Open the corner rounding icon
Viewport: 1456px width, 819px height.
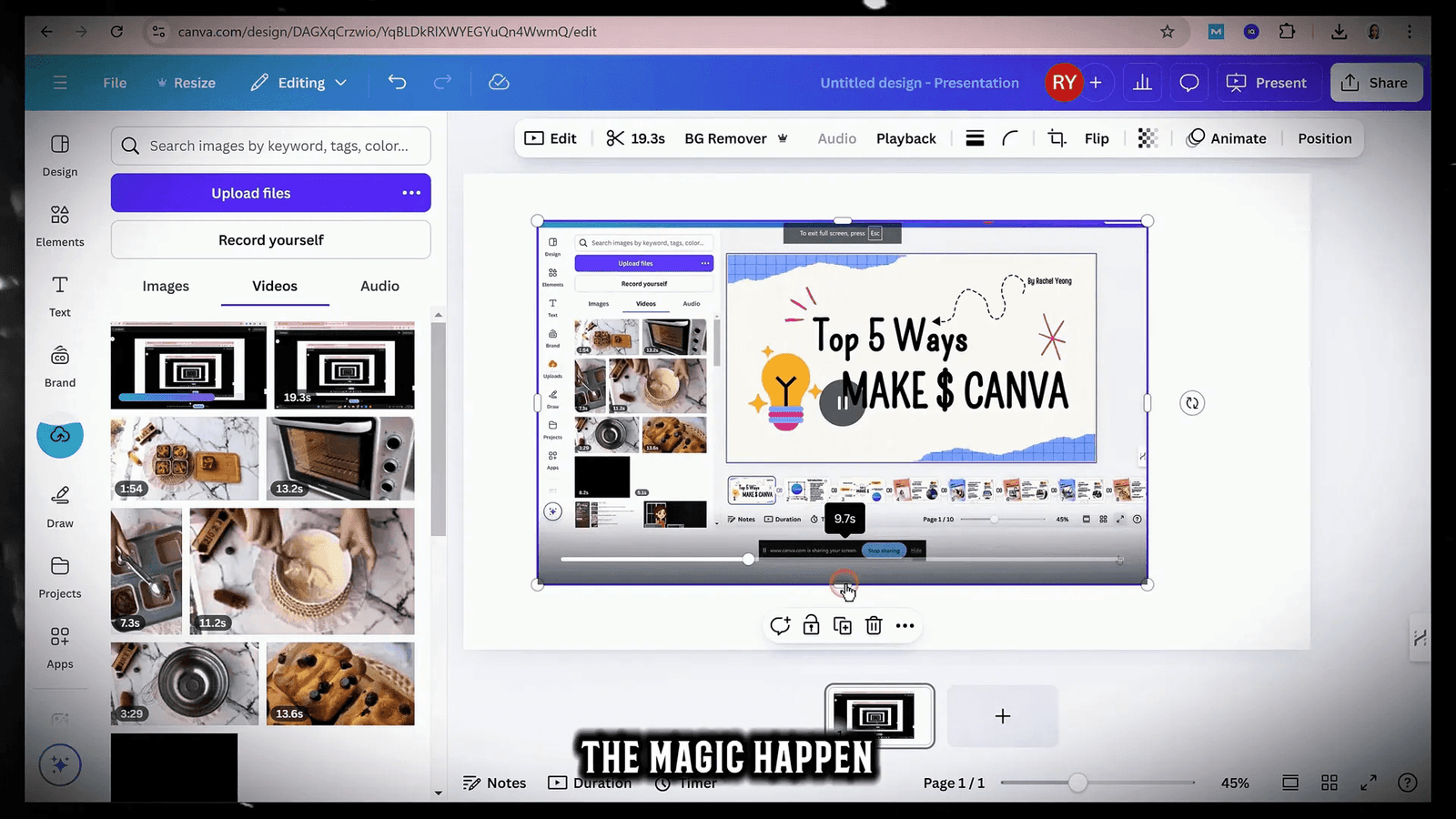pyautogui.click(x=1010, y=138)
